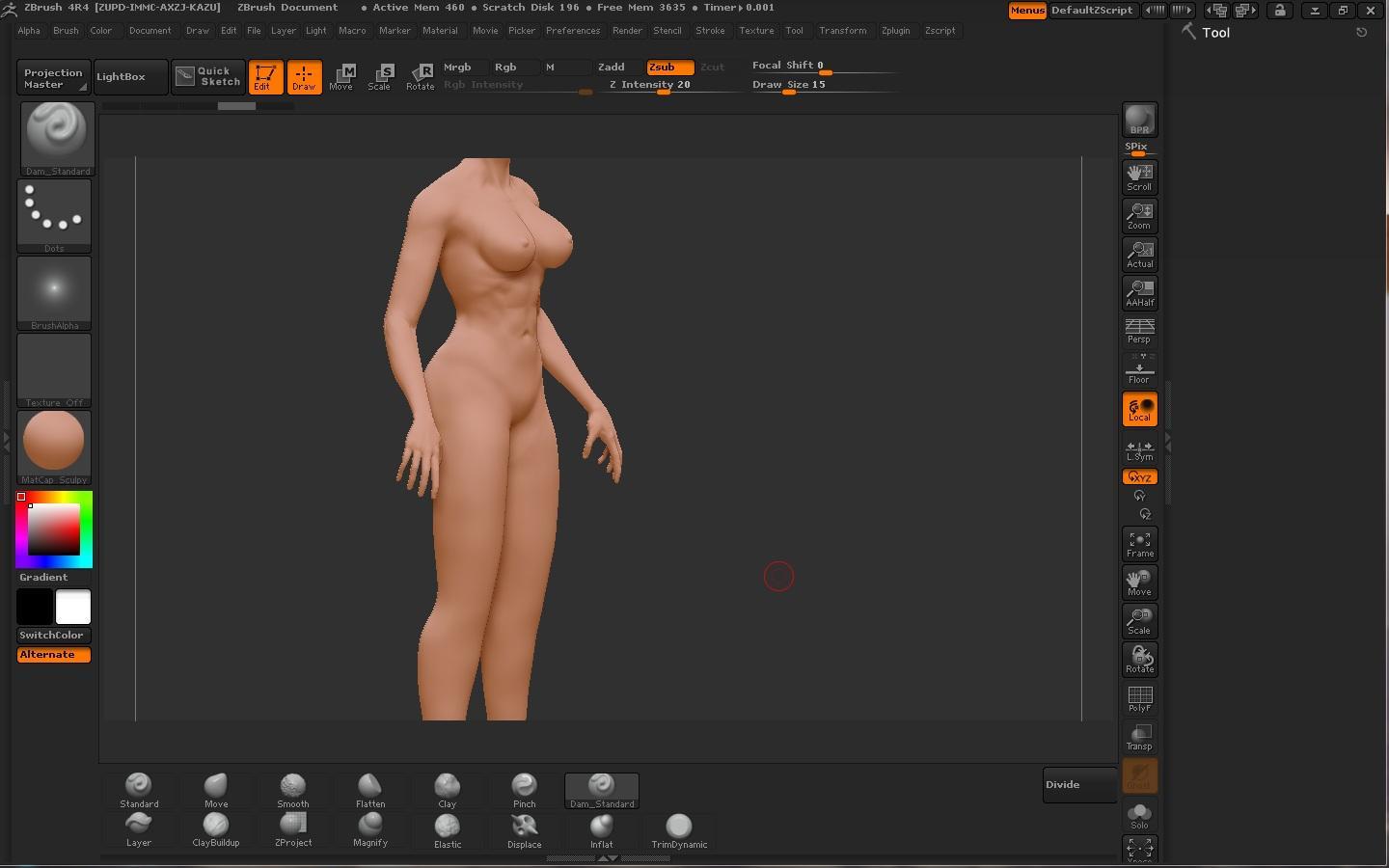Toggle Local transformations
The height and width of the screenshot is (868, 1389).
[x=1139, y=409]
